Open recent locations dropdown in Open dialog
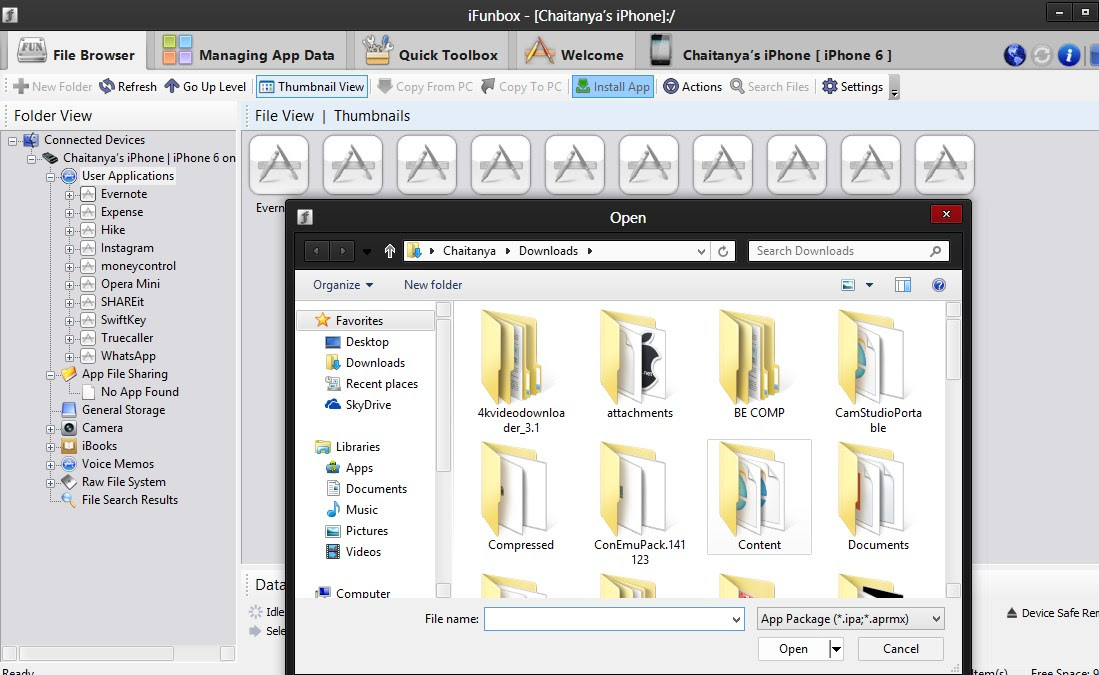The height and width of the screenshot is (675, 1099). tap(367, 252)
